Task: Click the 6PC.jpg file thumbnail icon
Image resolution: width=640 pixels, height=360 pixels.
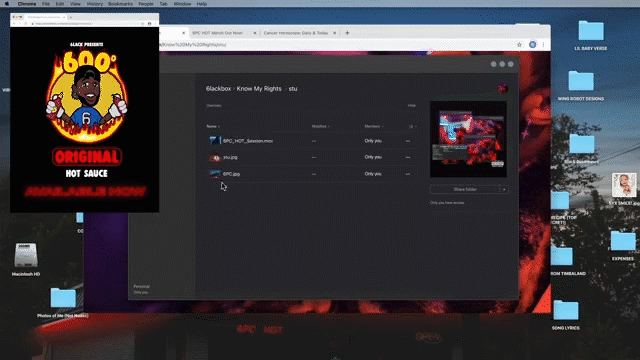Action: click(x=215, y=174)
